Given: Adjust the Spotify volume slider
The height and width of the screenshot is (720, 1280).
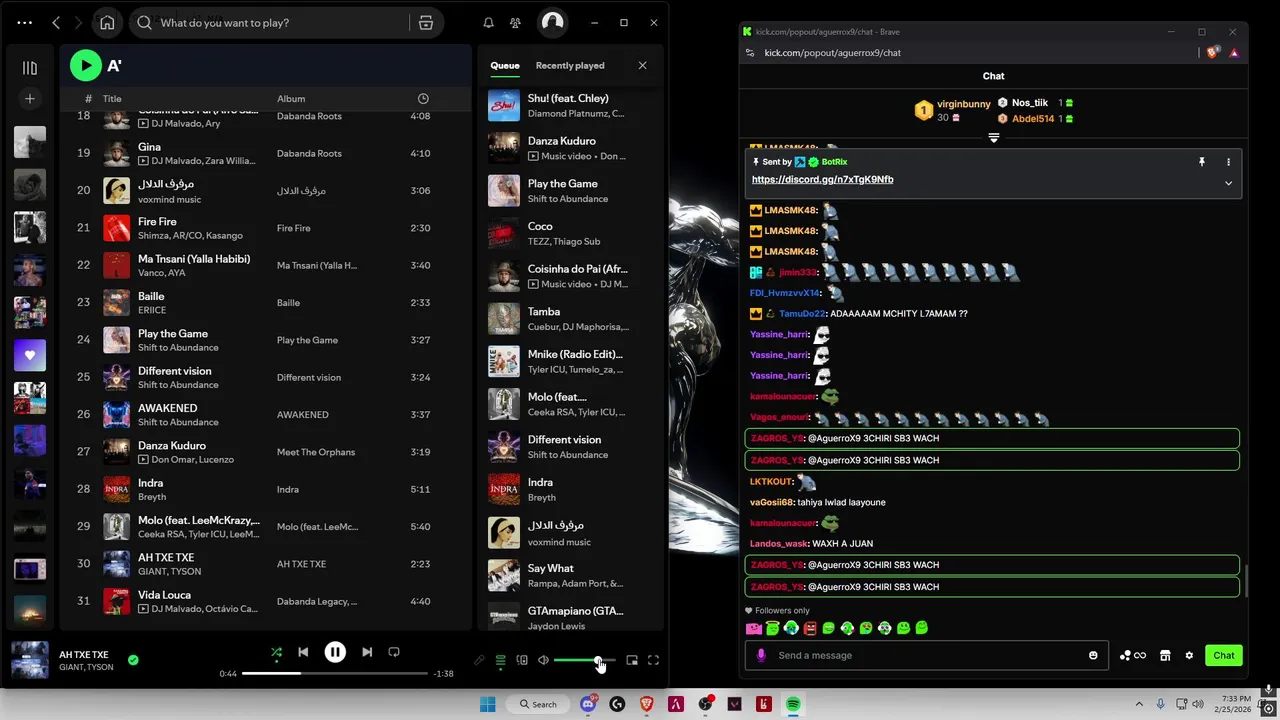Looking at the screenshot, I should (x=584, y=660).
